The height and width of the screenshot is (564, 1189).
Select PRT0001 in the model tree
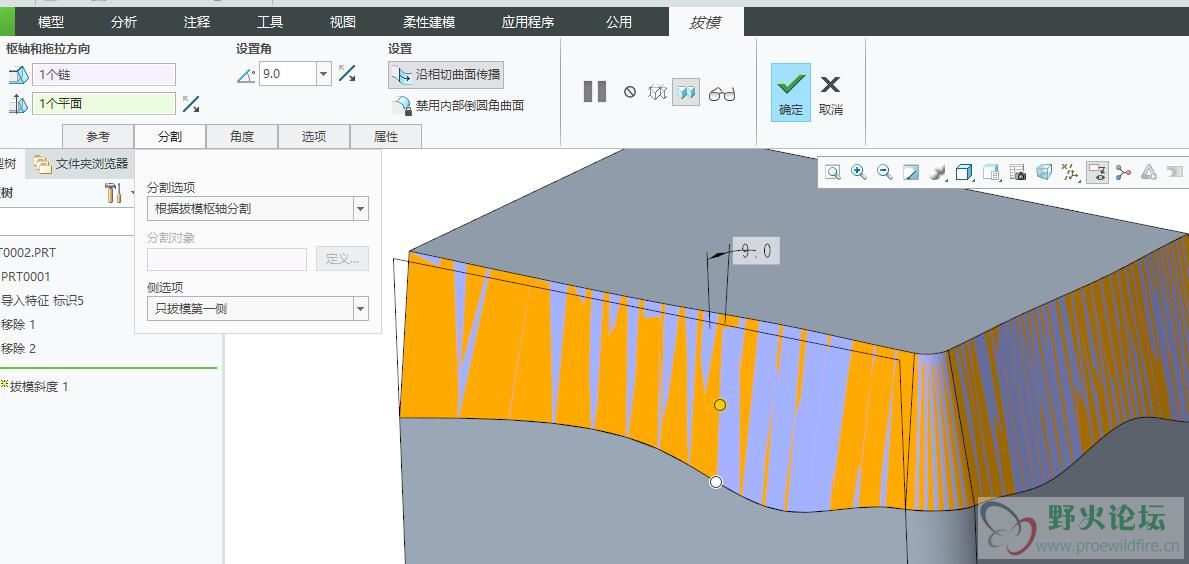point(26,276)
